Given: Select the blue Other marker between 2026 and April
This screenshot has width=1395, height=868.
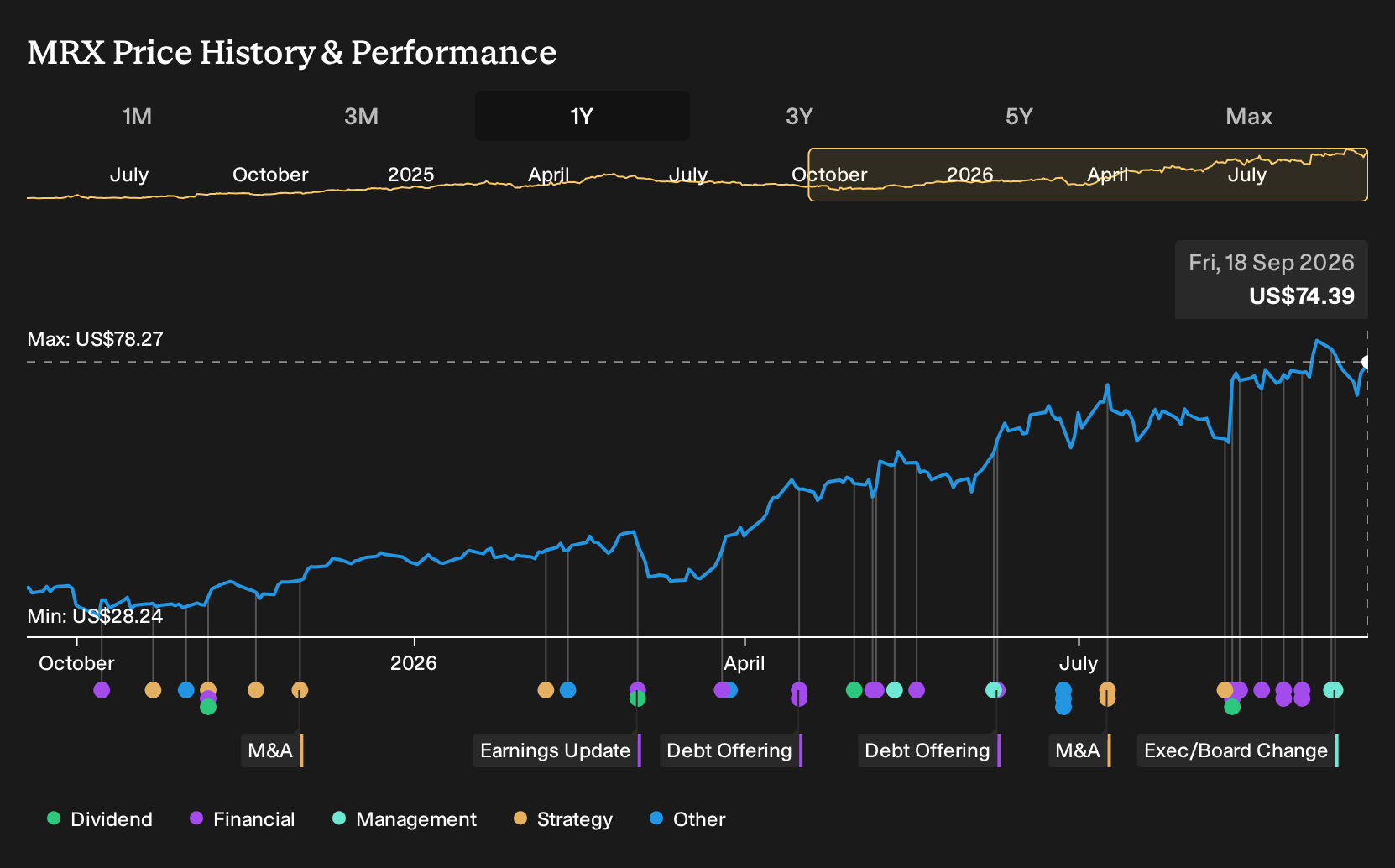Looking at the screenshot, I should click(x=568, y=690).
